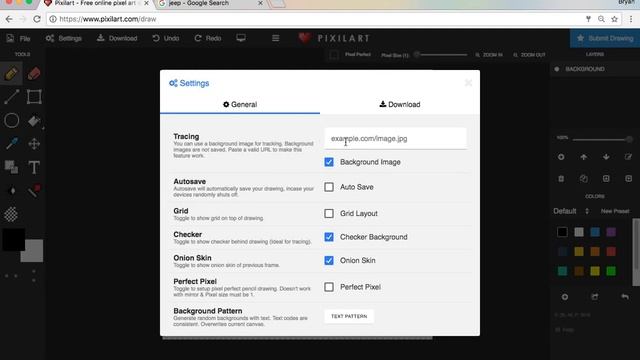Switch to the Download tab in Settings
This screenshot has width=640, height=360.
(400, 104)
